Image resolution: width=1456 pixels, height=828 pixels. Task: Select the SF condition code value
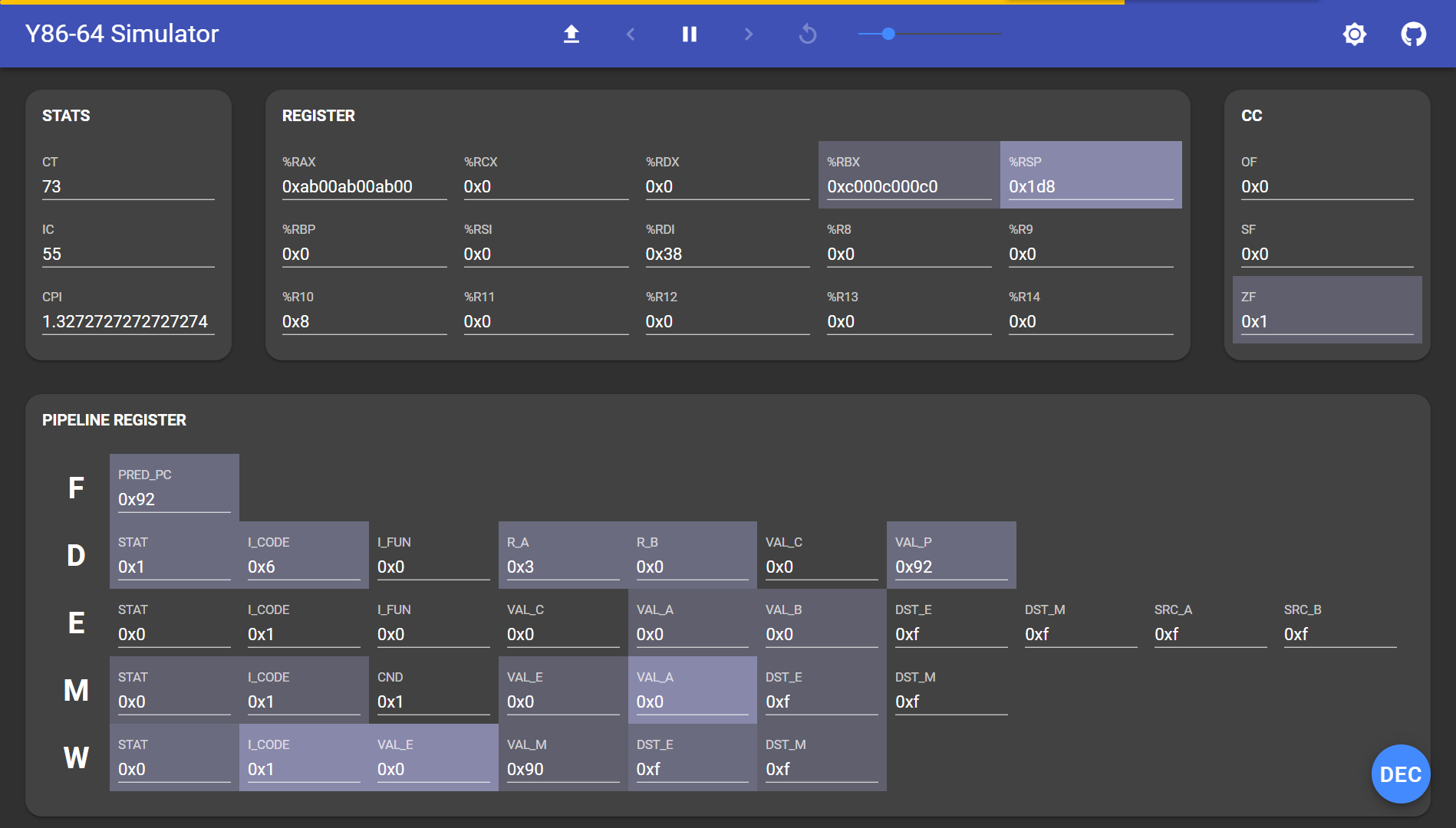tap(1327, 255)
